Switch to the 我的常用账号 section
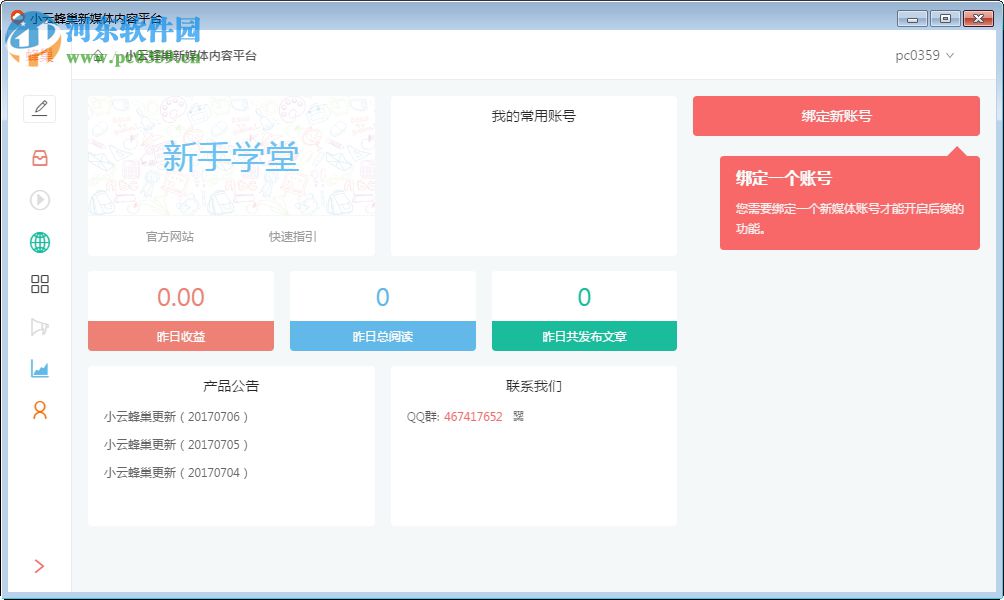This screenshot has height=600, width=1004. click(x=533, y=115)
